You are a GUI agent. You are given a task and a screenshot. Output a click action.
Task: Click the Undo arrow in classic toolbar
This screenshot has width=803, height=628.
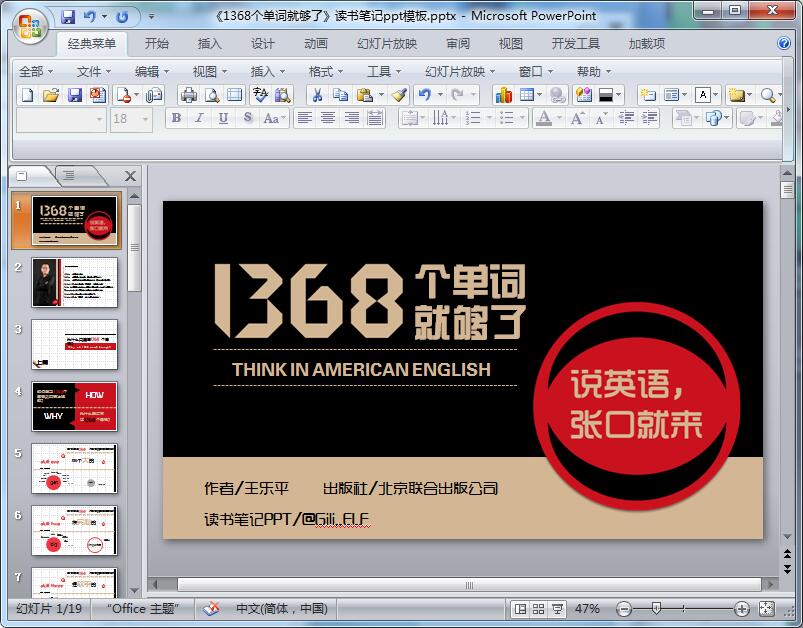pyautogui.click(x=424, y=95)
